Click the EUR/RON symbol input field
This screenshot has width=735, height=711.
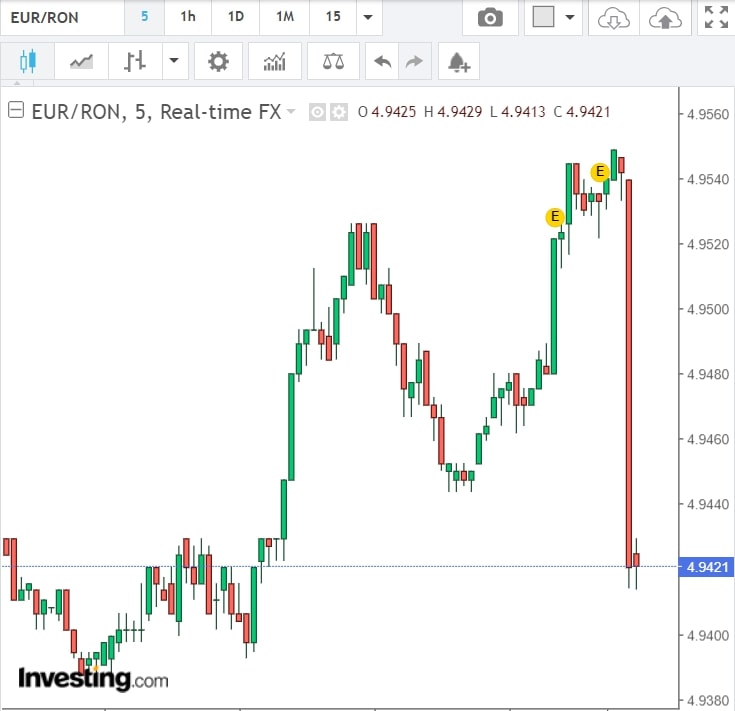tap(60, 18)
